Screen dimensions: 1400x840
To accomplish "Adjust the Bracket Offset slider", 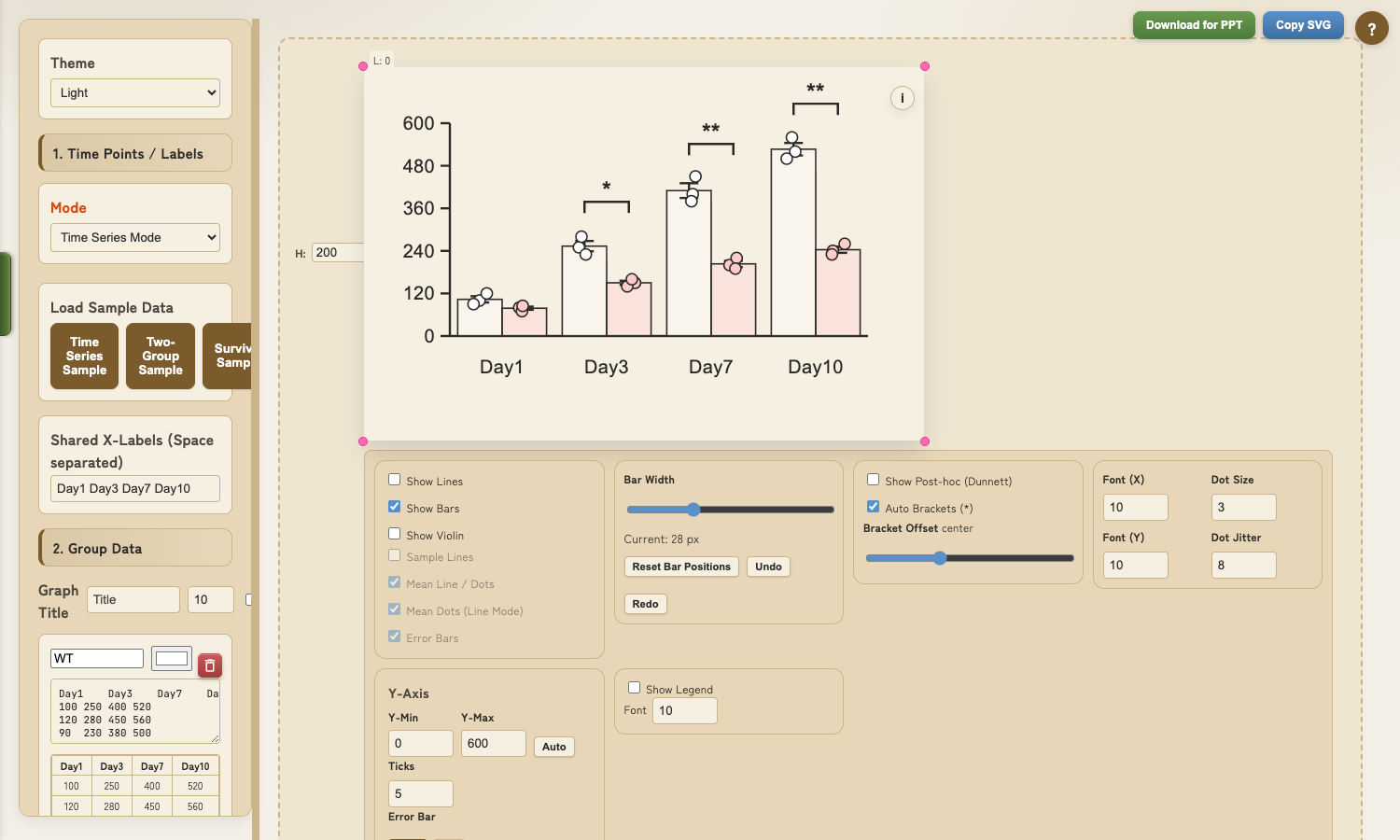I will coord(938,557).
